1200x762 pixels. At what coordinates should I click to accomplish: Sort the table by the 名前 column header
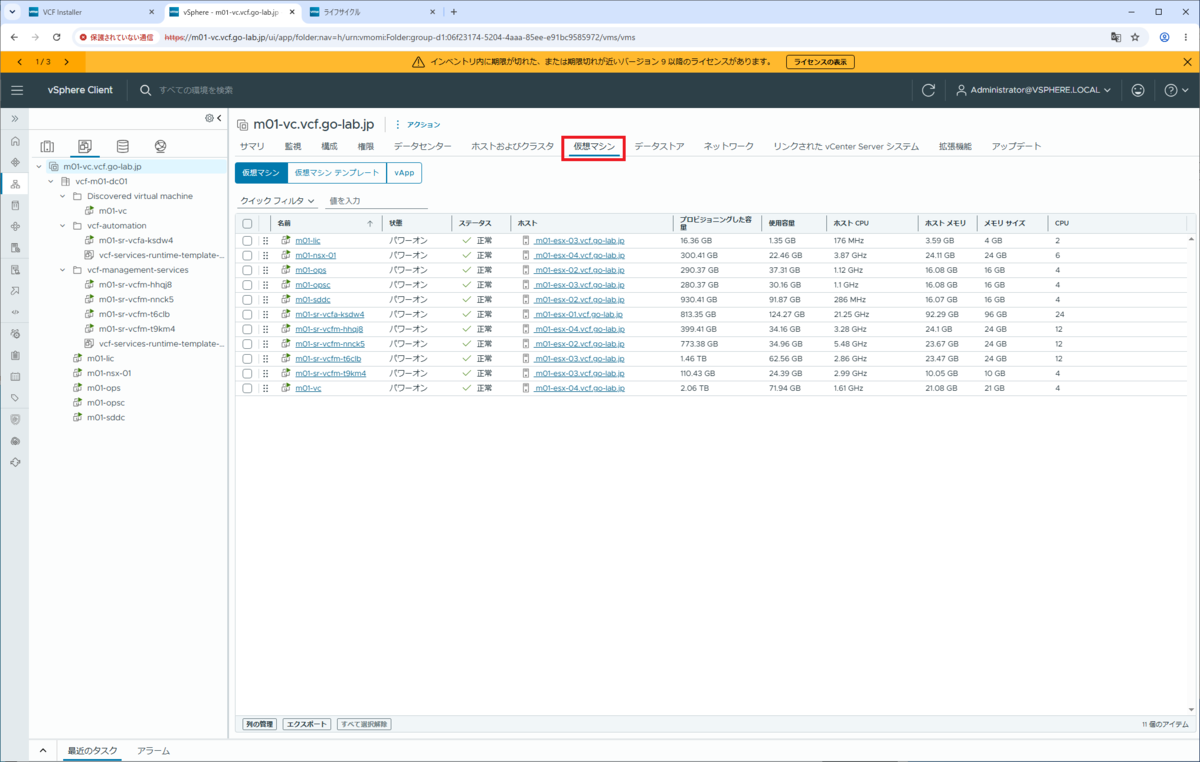tap(284, 223)
